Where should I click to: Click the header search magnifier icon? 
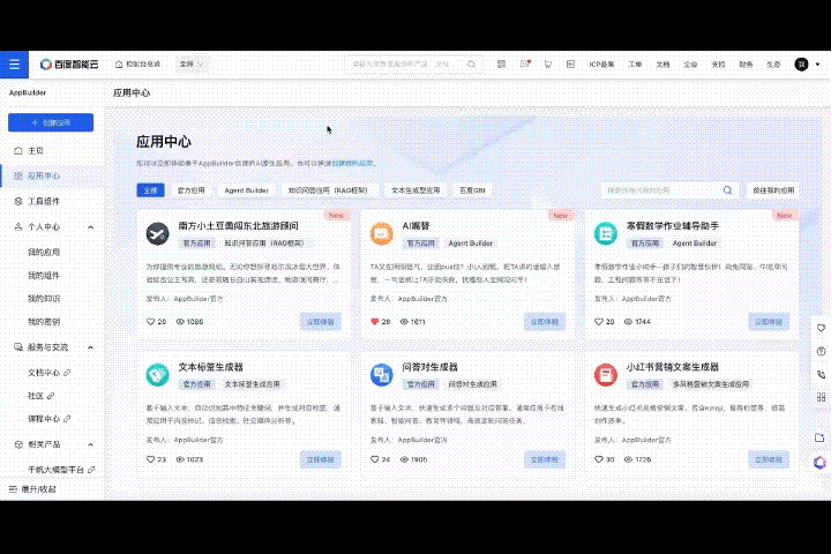point(472,64)
